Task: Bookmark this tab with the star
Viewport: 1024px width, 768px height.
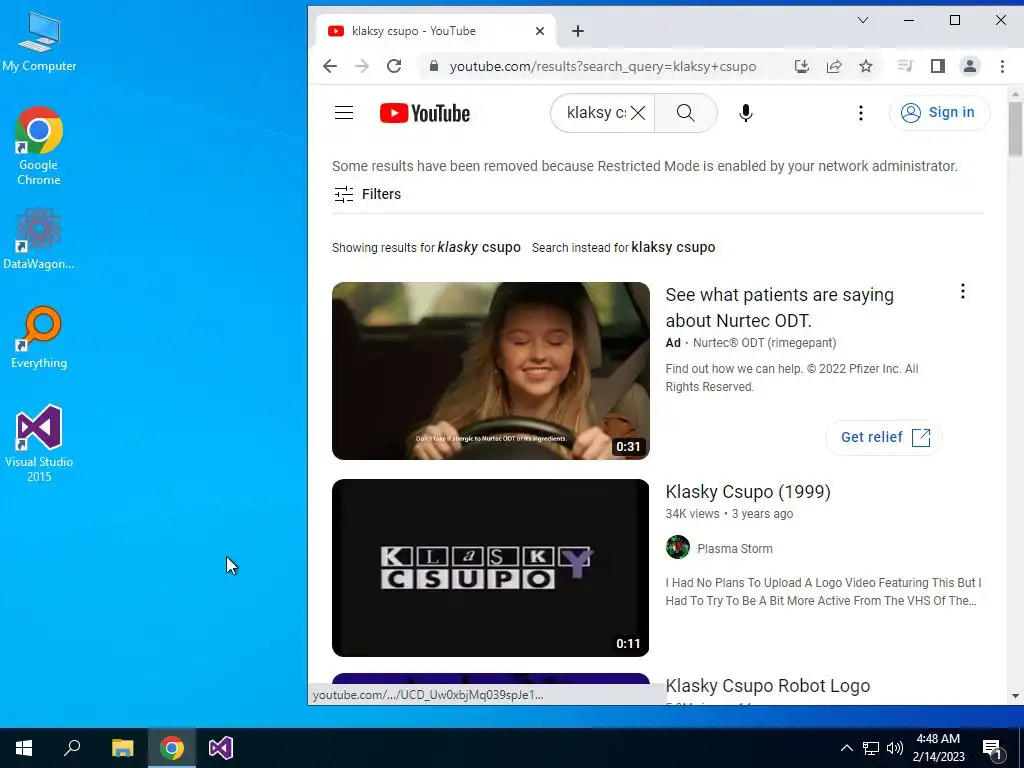Action: click(866, 66)
